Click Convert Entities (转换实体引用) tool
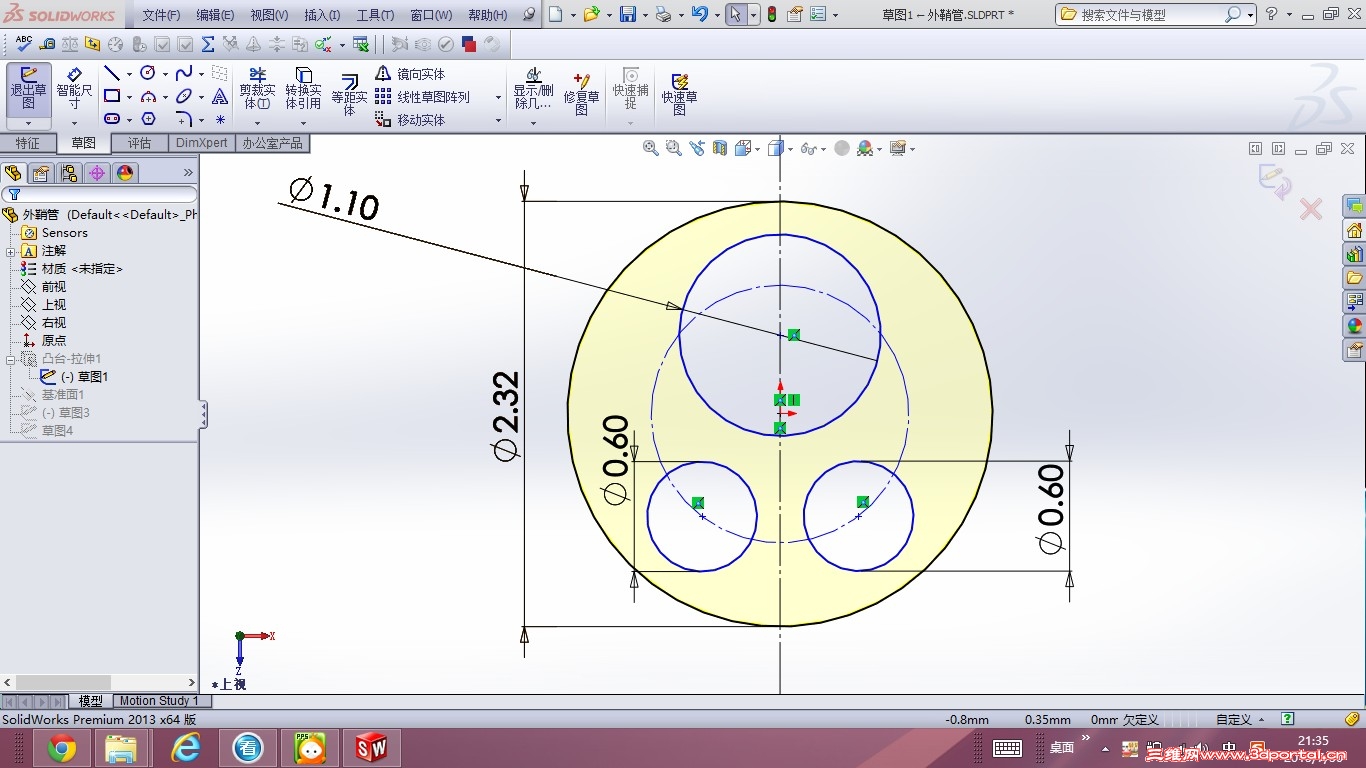1366x768 pixels. [x=303, y=89]
